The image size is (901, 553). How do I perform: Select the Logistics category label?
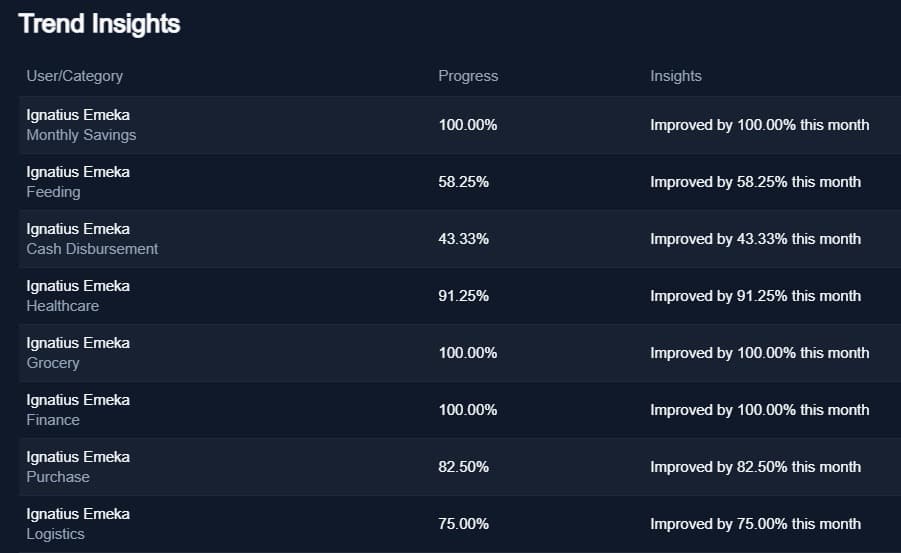coord(55,534)
